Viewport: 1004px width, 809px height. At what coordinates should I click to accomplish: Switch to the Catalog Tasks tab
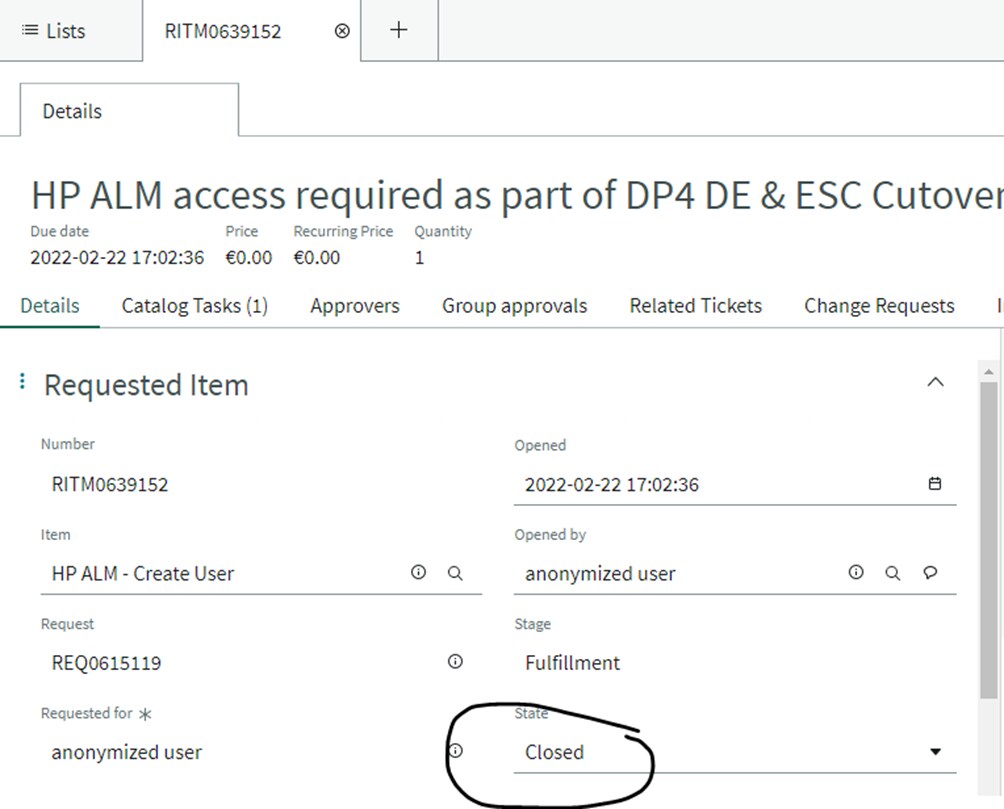(194, 306)
